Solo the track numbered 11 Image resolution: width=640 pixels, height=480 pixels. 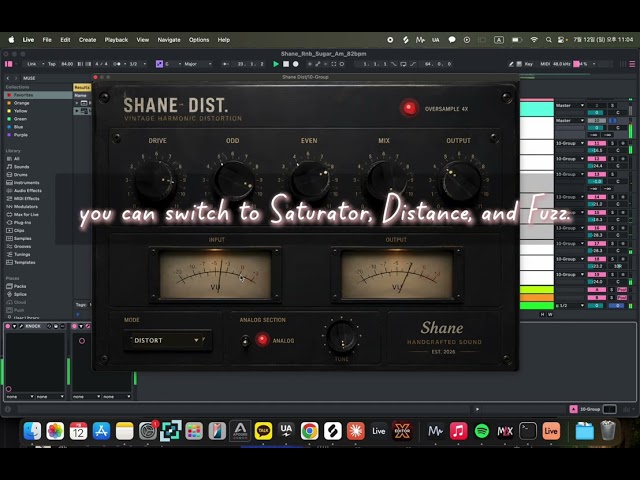click(612, 143)
